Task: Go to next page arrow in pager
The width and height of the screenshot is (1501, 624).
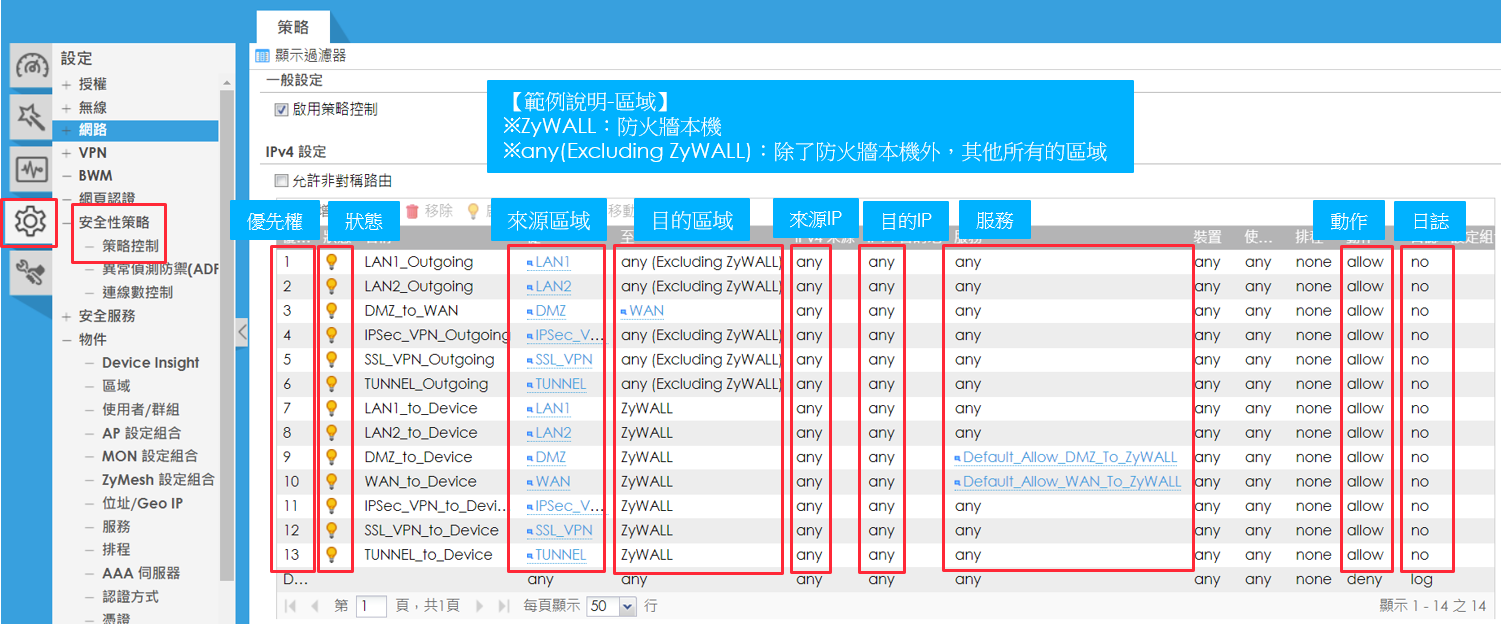Action: (479, 606)
